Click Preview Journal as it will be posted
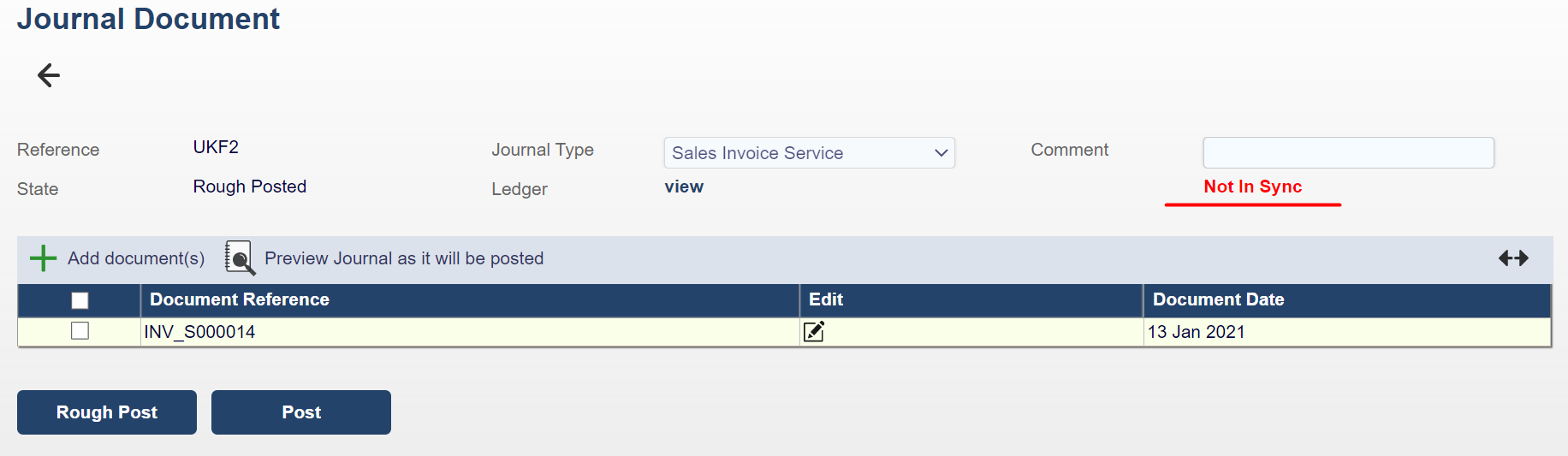 404,258
